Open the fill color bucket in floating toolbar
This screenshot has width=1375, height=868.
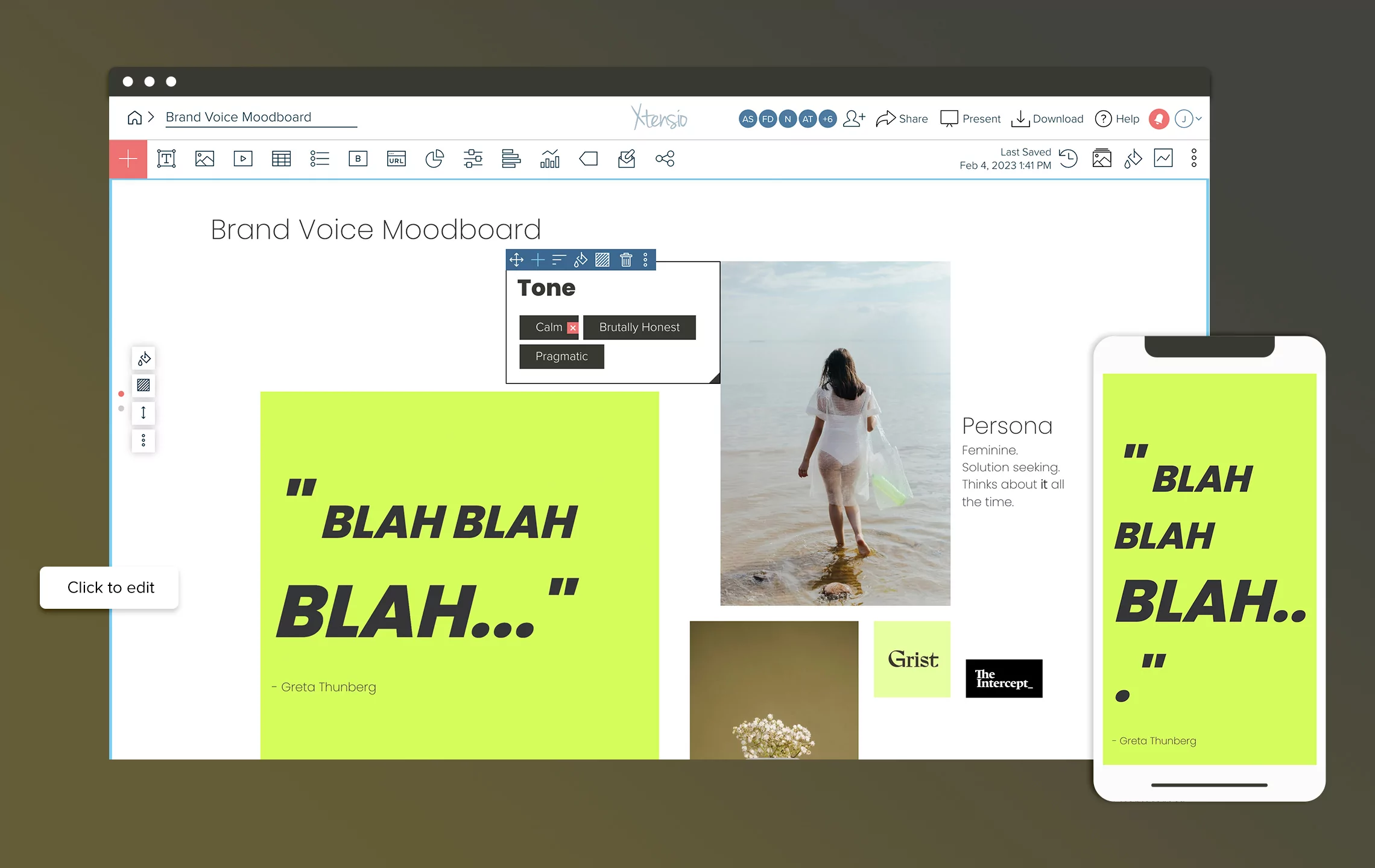[580, 260]
